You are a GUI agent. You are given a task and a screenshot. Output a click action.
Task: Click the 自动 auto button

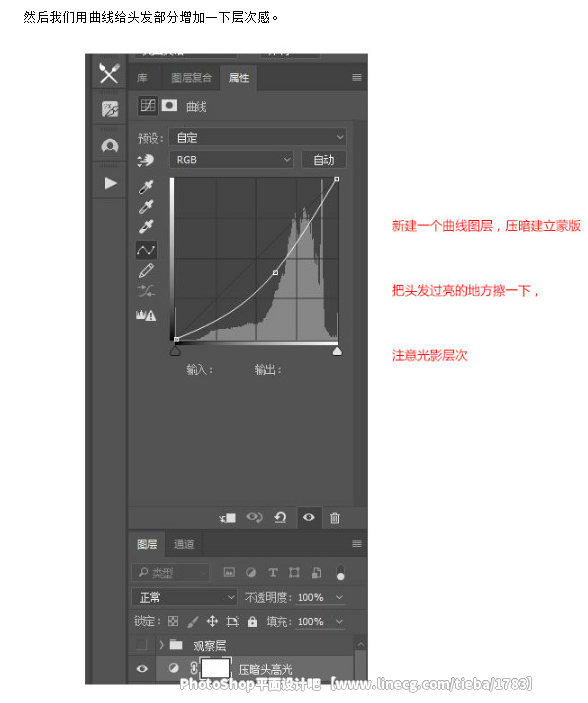pos(324,160)
